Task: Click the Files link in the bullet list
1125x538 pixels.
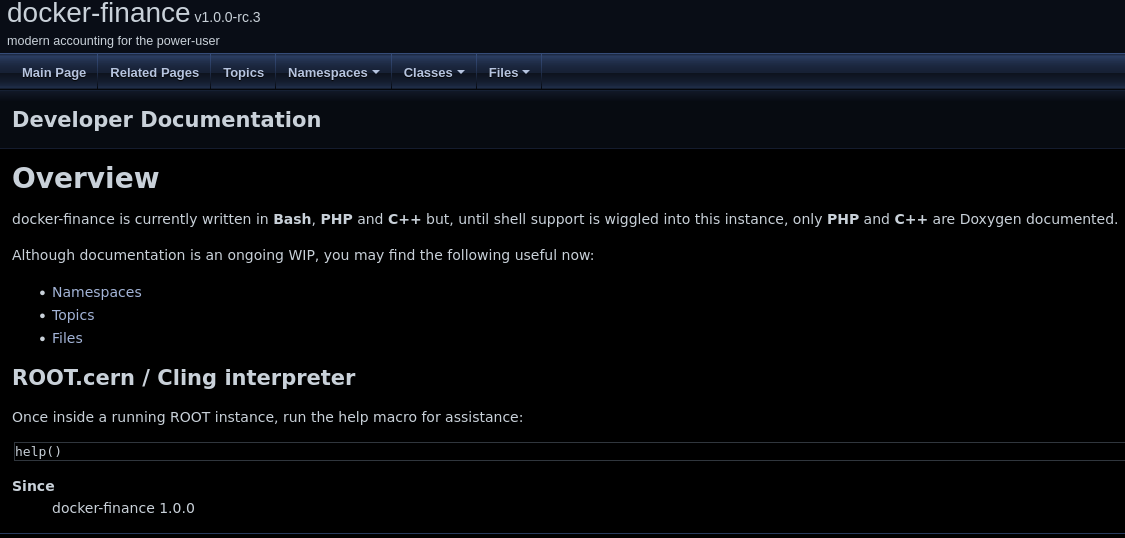Action: pos(67,338)
